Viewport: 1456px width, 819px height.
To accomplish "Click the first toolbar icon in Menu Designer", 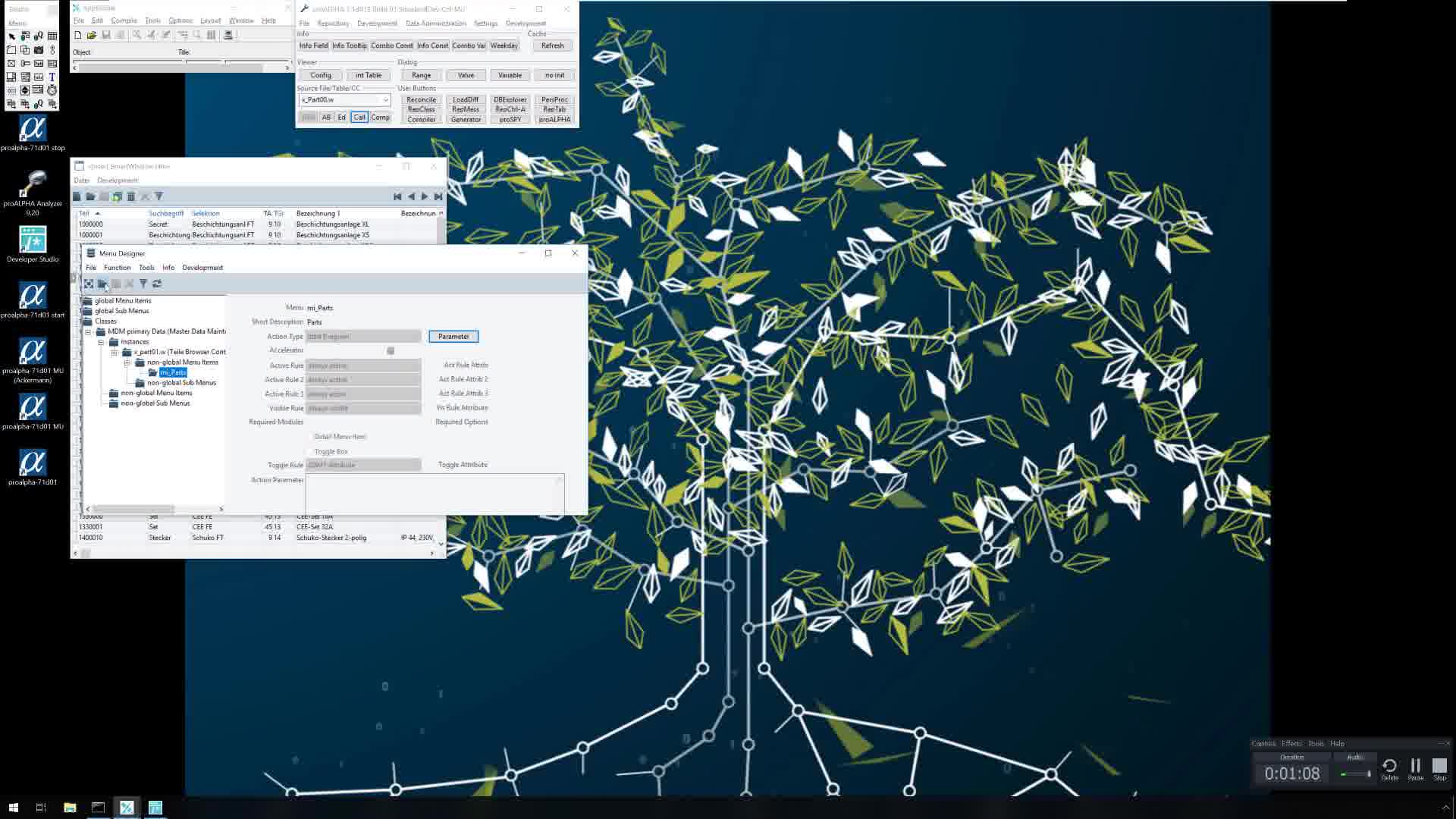I will click(89, 284).
